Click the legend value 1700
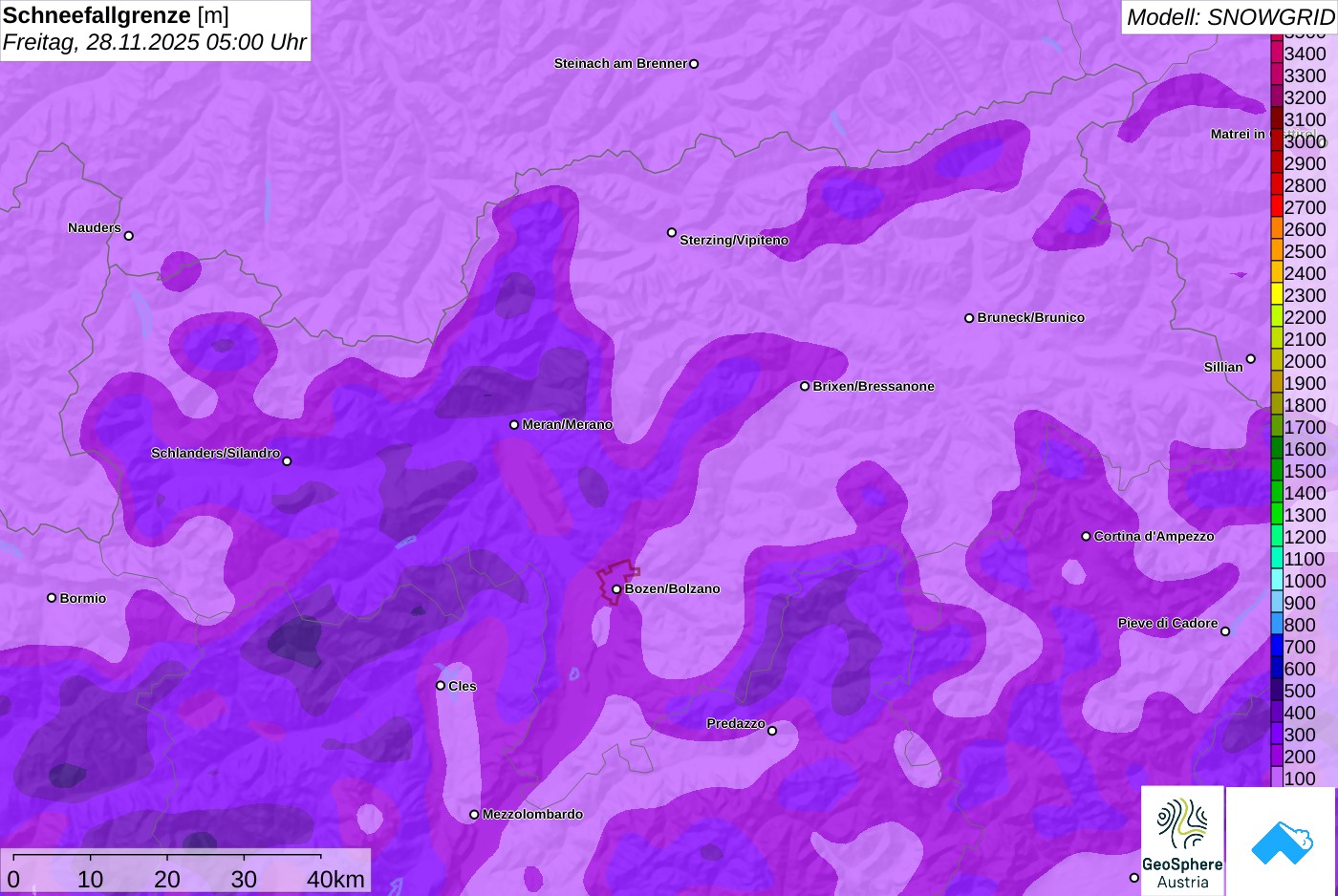 1306,427
